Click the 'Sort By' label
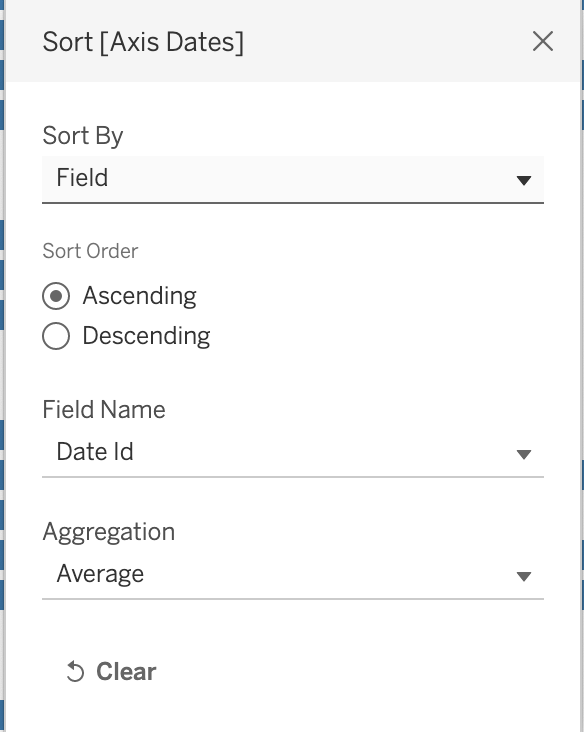This screenshot has height=732, width=584. 83,136
